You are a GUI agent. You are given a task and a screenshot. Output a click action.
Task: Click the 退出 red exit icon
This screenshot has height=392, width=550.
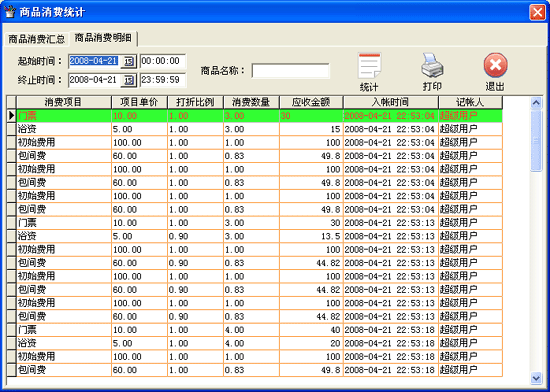(495, 65)
